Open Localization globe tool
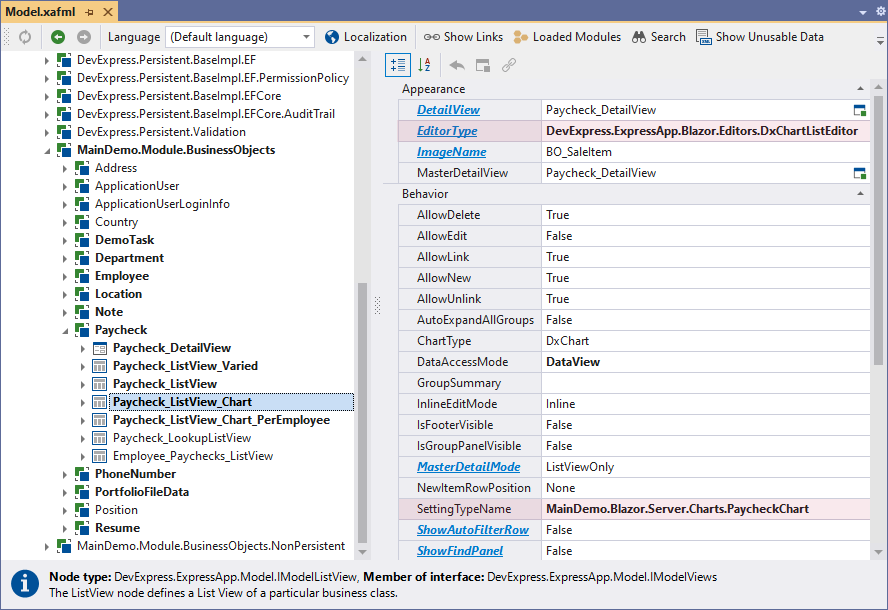888x610 pixels. coord(366,37)
